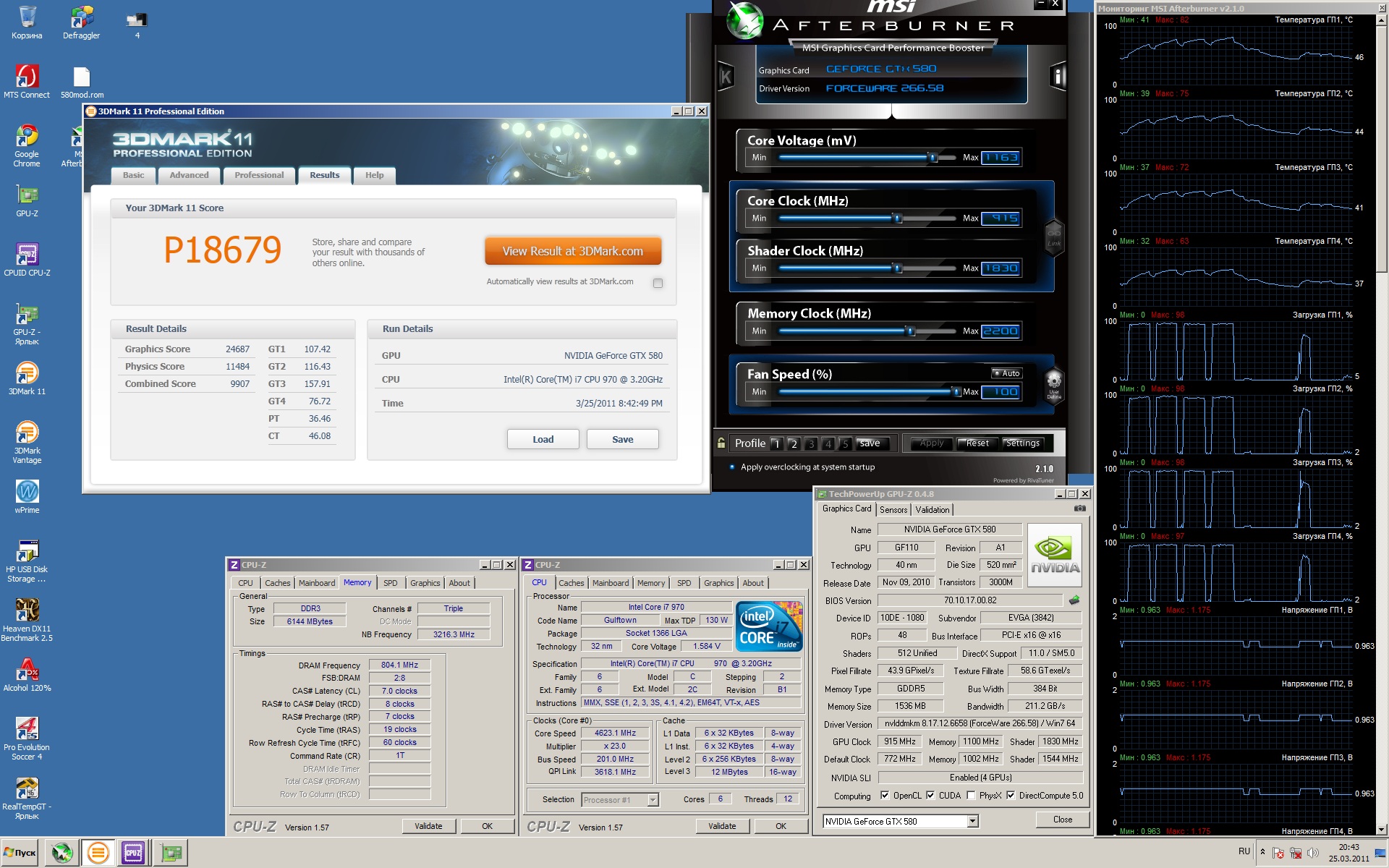Open Afterburner info 'i' side button
The height and width of the screenshot is (868, 1389).
(x=1058, y=76)
